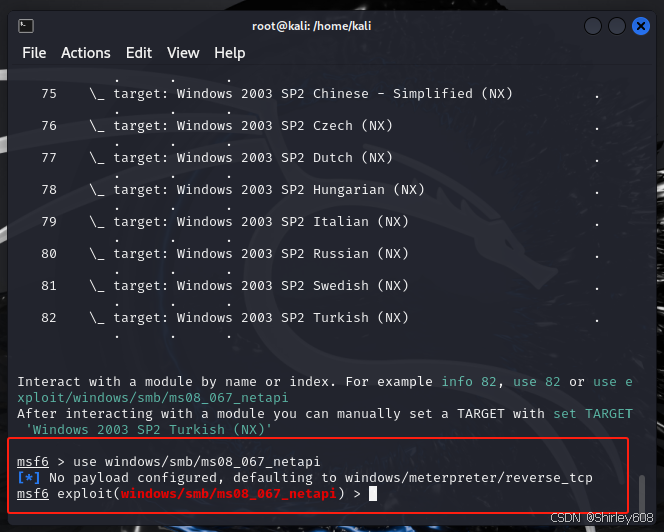Viewport: 664px width, 532px height.
Task: Click 'windows/meterpreter/reverse_tcp' payload text
Action: pos(469,477)
